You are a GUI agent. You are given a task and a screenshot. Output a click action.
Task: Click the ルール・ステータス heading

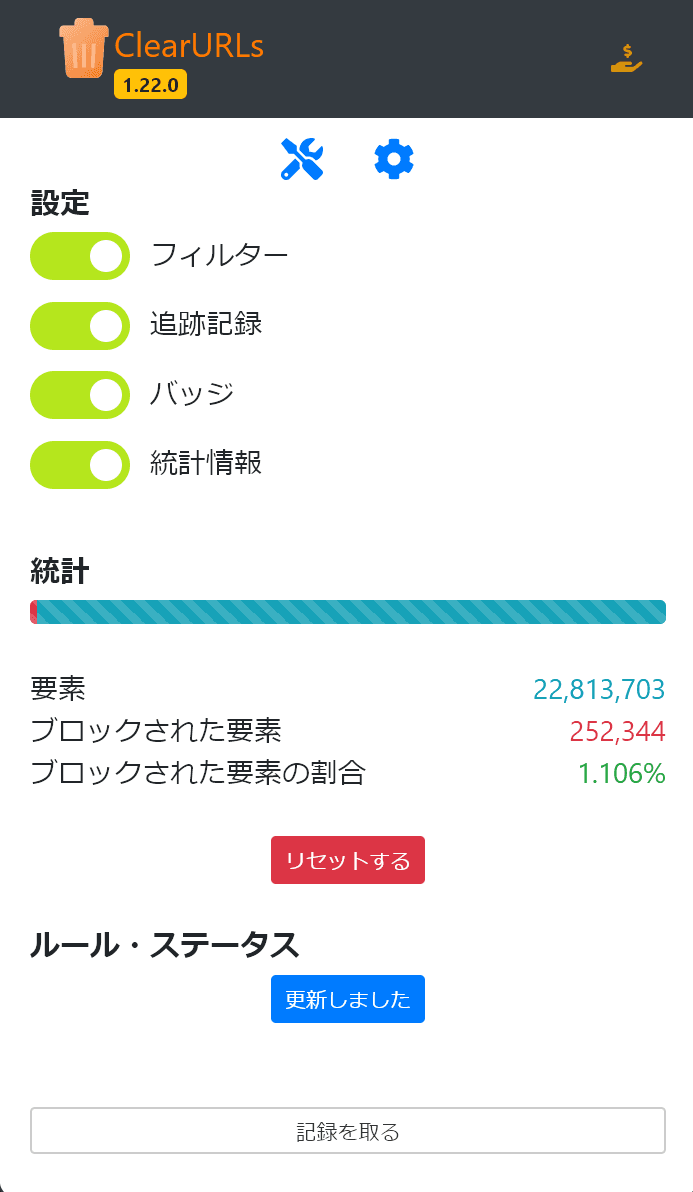[165, 945]
